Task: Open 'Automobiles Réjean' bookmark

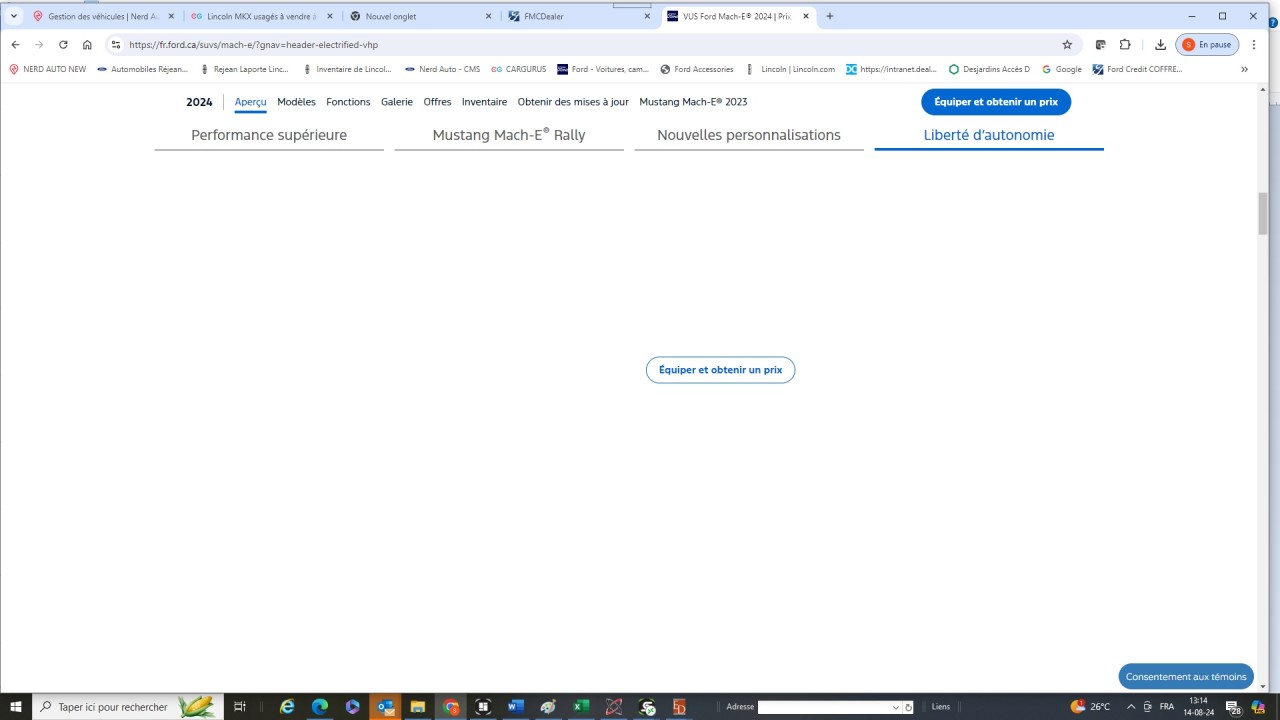Action: coord(142,70)
